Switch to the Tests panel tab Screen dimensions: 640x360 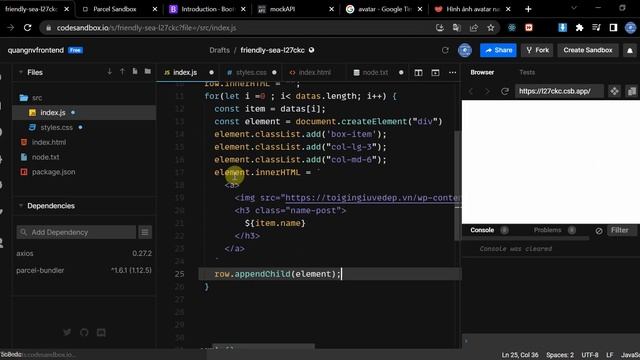click(x=527, y=72)
